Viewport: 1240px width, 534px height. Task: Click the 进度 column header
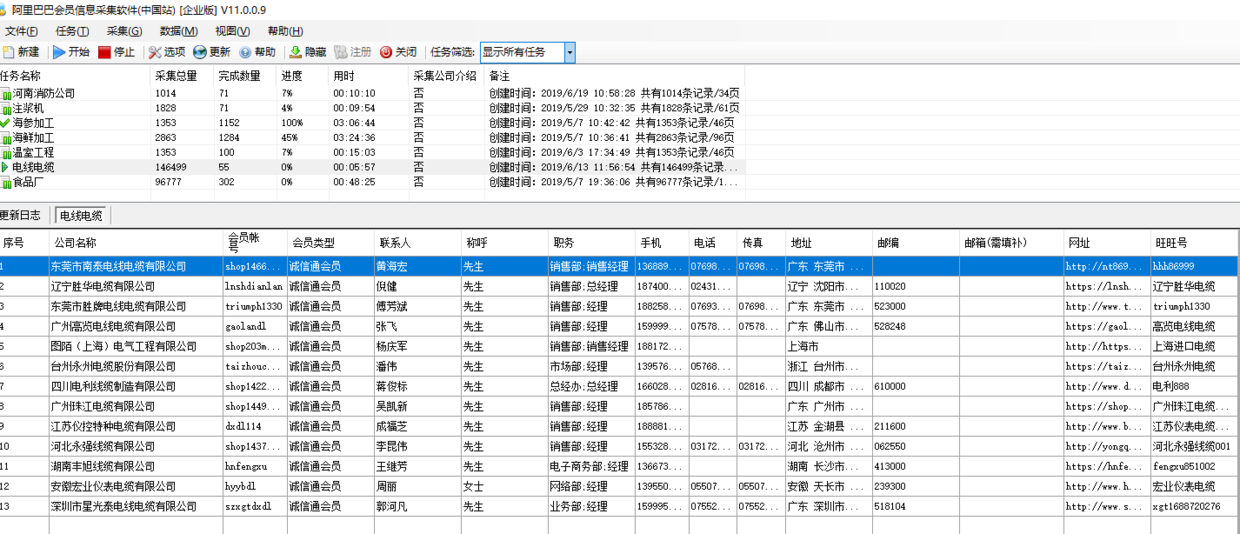(x=291, y=76)
